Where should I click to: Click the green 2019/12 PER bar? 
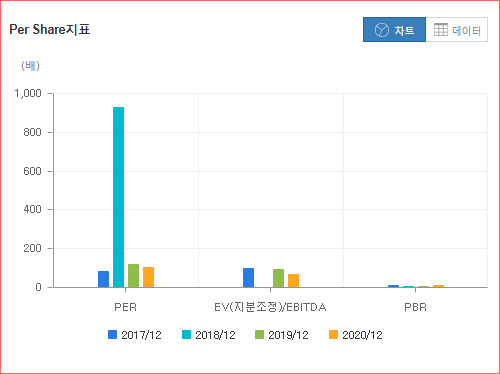(133, 276)
